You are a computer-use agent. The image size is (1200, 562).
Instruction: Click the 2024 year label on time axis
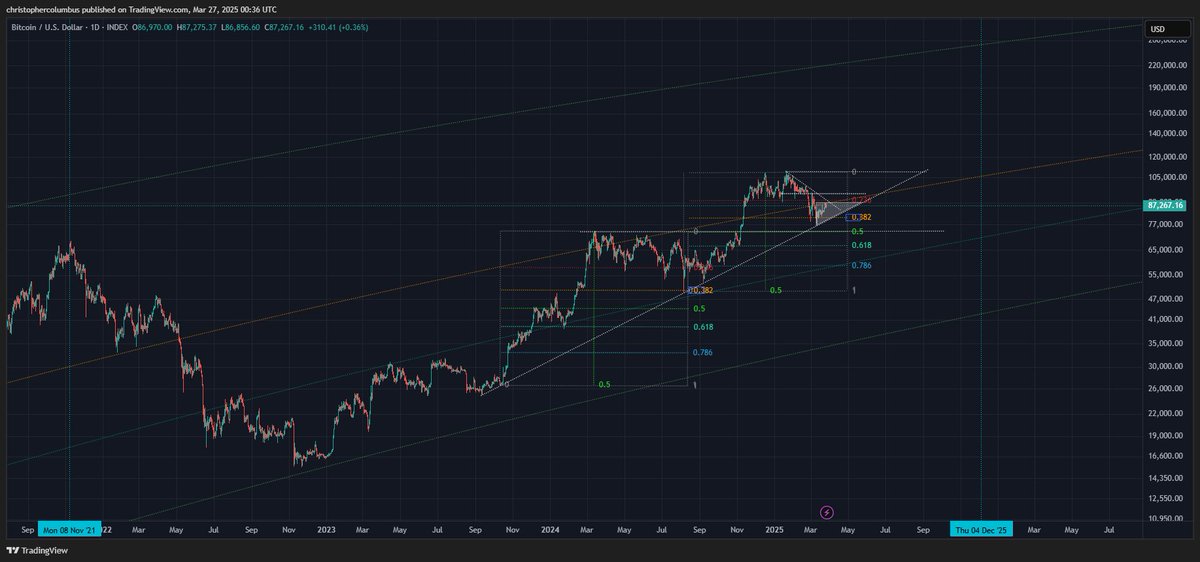[549, 529]
